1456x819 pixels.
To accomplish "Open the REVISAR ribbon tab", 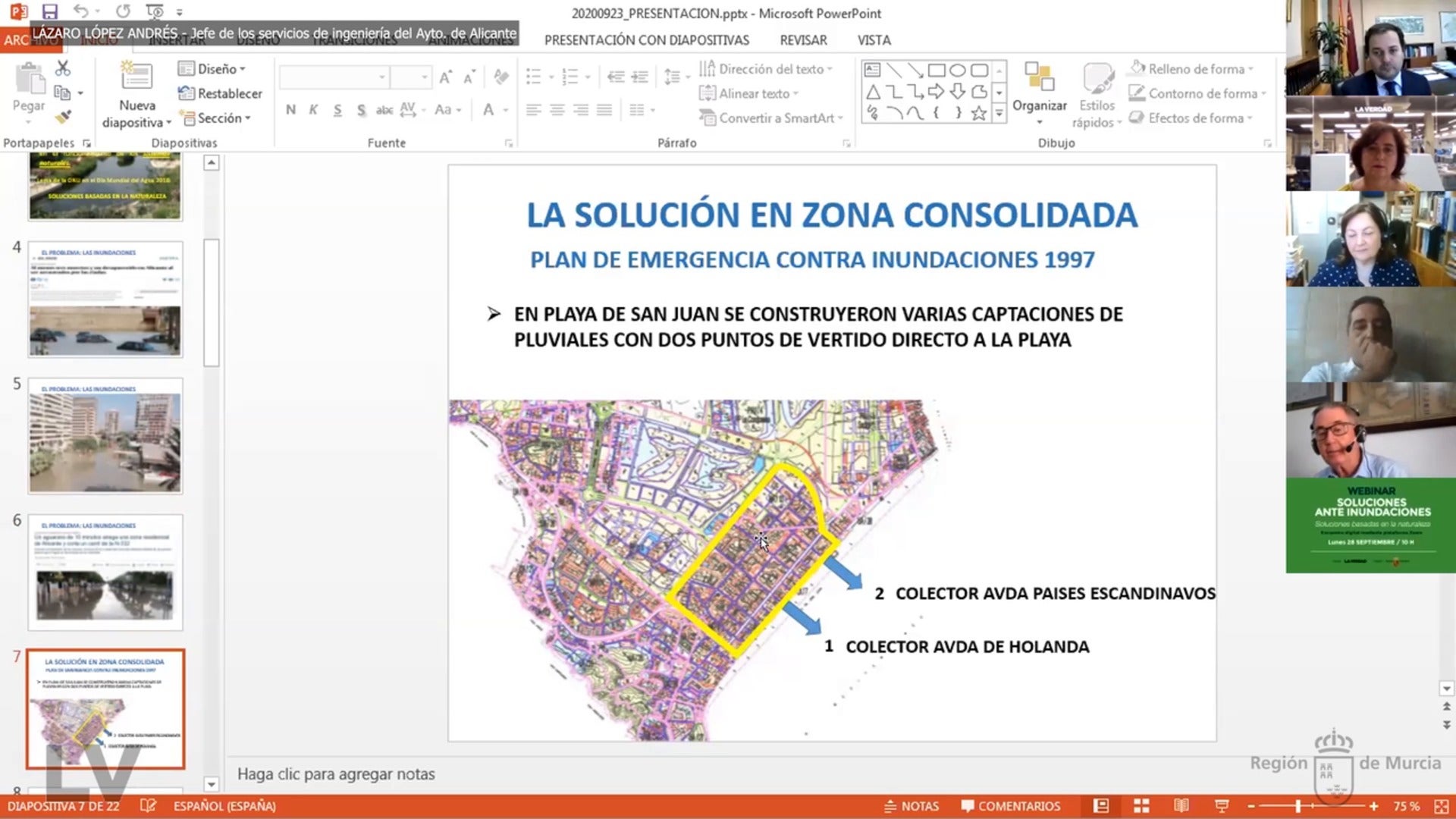I will pyautogui.click(x=803, y=40).
